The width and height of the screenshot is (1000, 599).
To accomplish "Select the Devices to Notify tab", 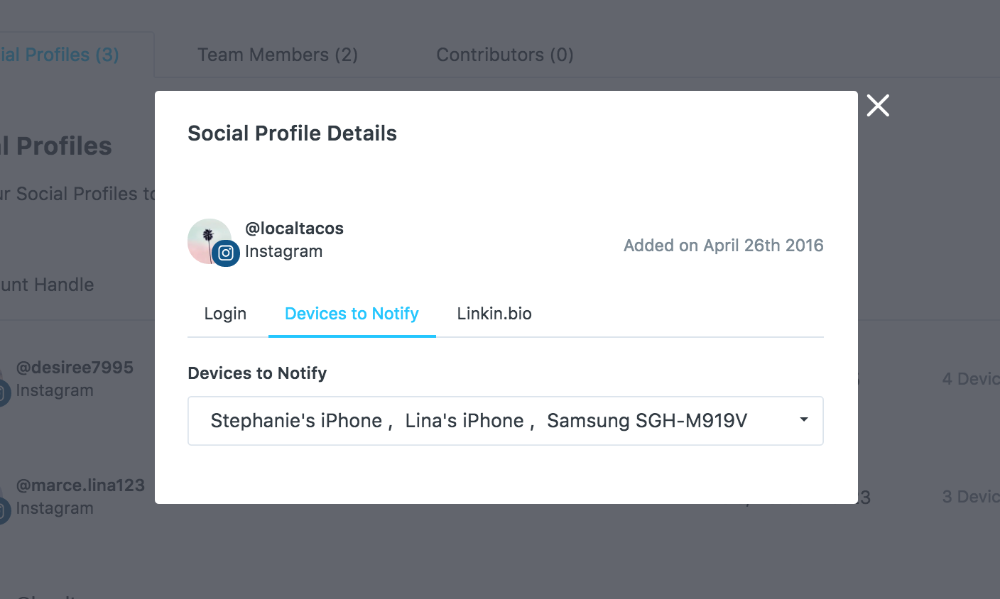I will [x=351, y=314].
